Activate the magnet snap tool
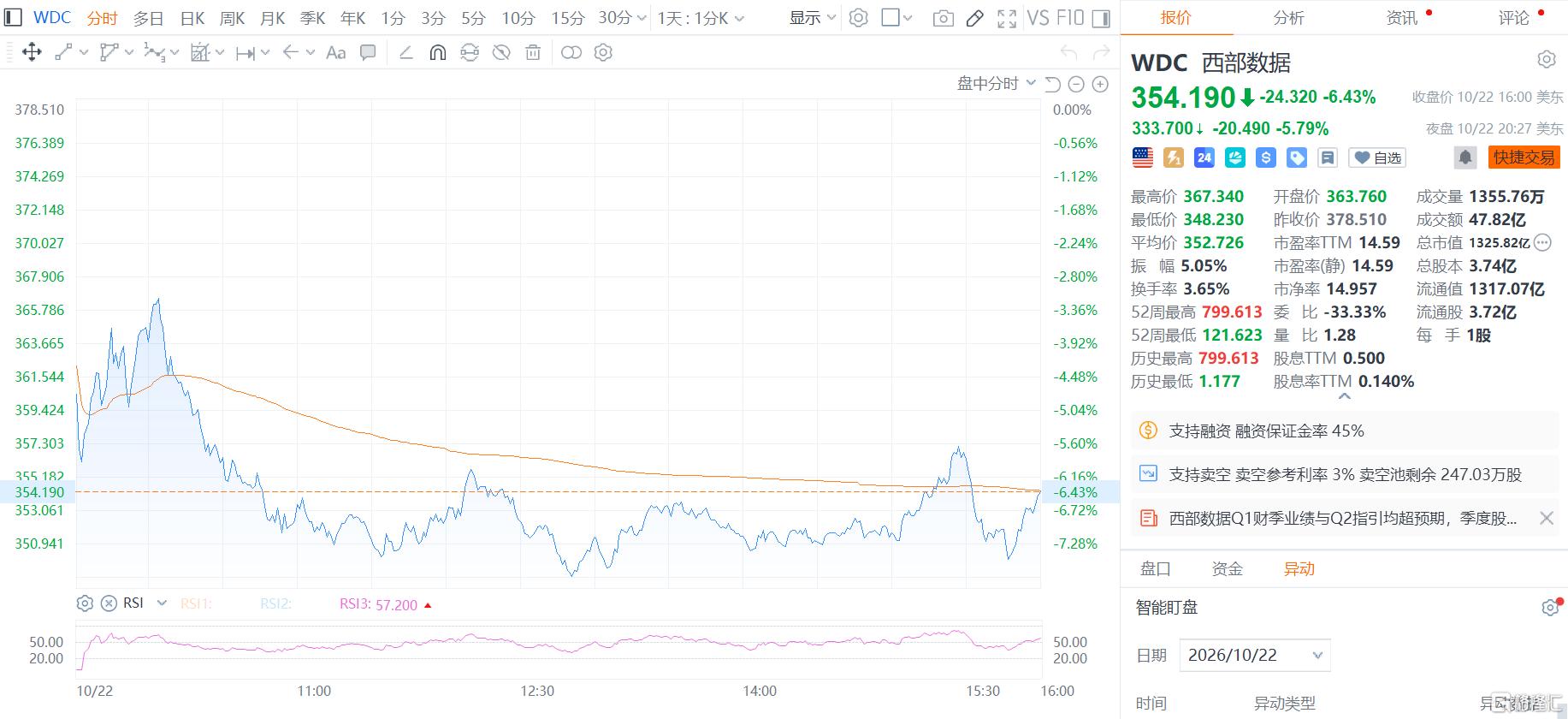The width and height of the screenshot is (1568, 719). click(437, 52)
